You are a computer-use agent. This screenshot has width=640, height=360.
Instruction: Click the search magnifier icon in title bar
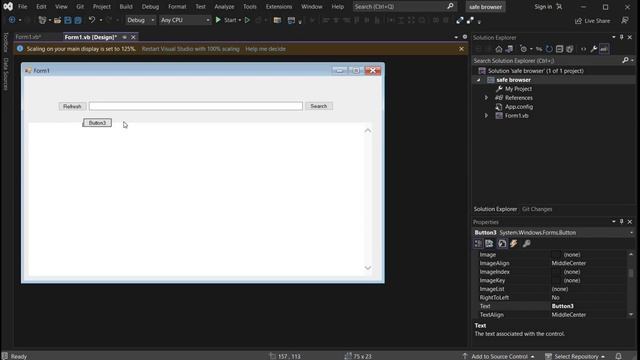[x=450, y=7]
